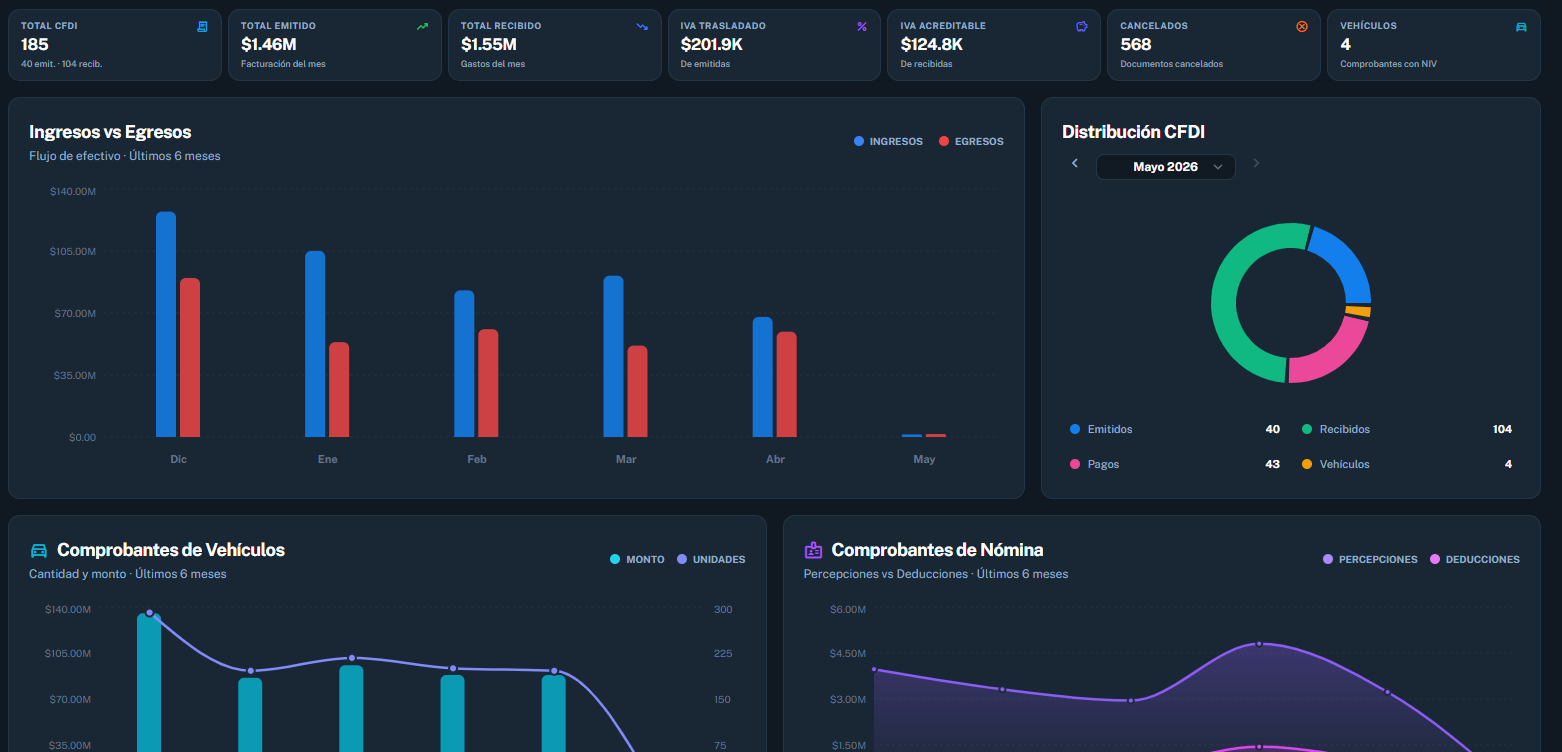Click the blue Ingresos bar for Ene

(315, 344)
